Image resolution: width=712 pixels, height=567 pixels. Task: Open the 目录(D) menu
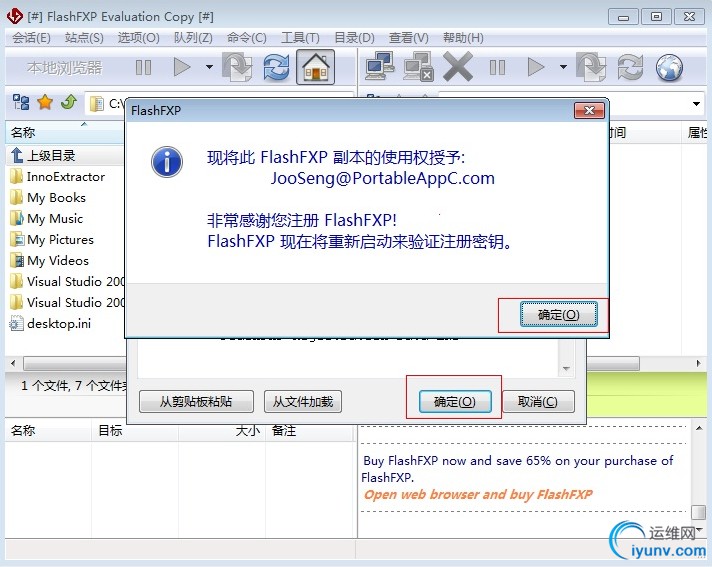(x=354, y=38)
